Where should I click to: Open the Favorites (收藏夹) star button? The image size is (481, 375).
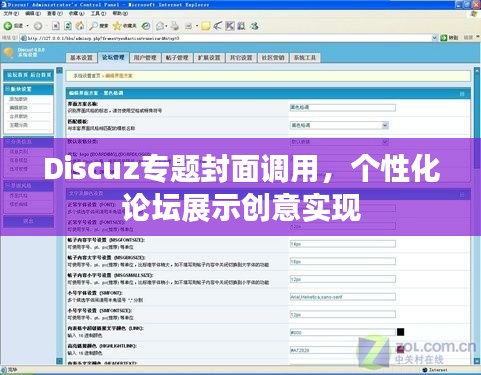click(x=125, y=26)
